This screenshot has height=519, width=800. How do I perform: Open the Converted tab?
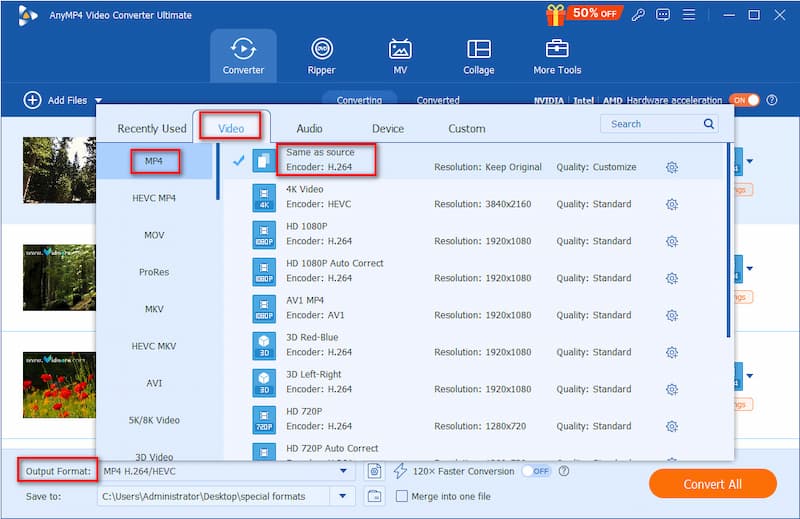click(438, 100)
